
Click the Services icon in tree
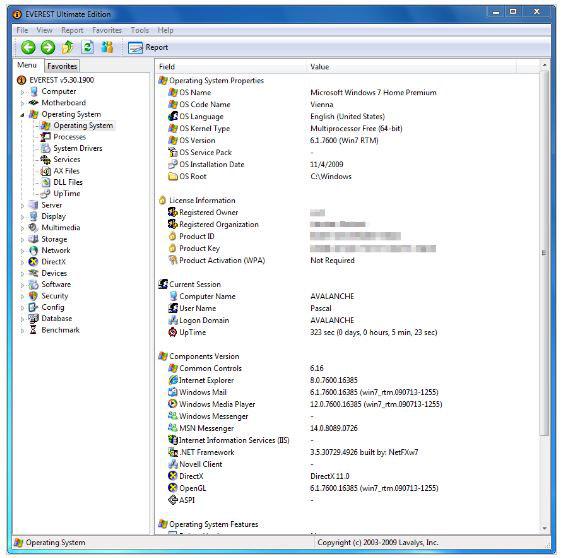[46, 159]
